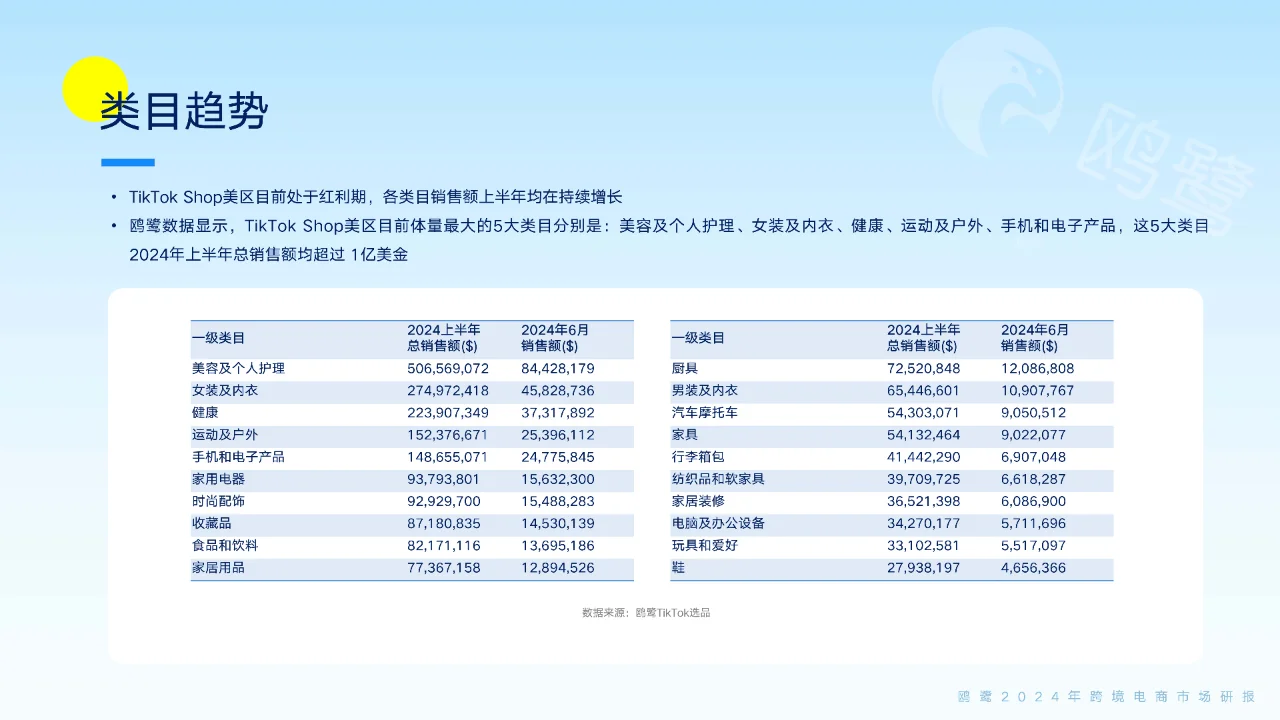Click the 家用电器 category cell
Viewport: 1280px width, 720px height.
pos(218,479)
